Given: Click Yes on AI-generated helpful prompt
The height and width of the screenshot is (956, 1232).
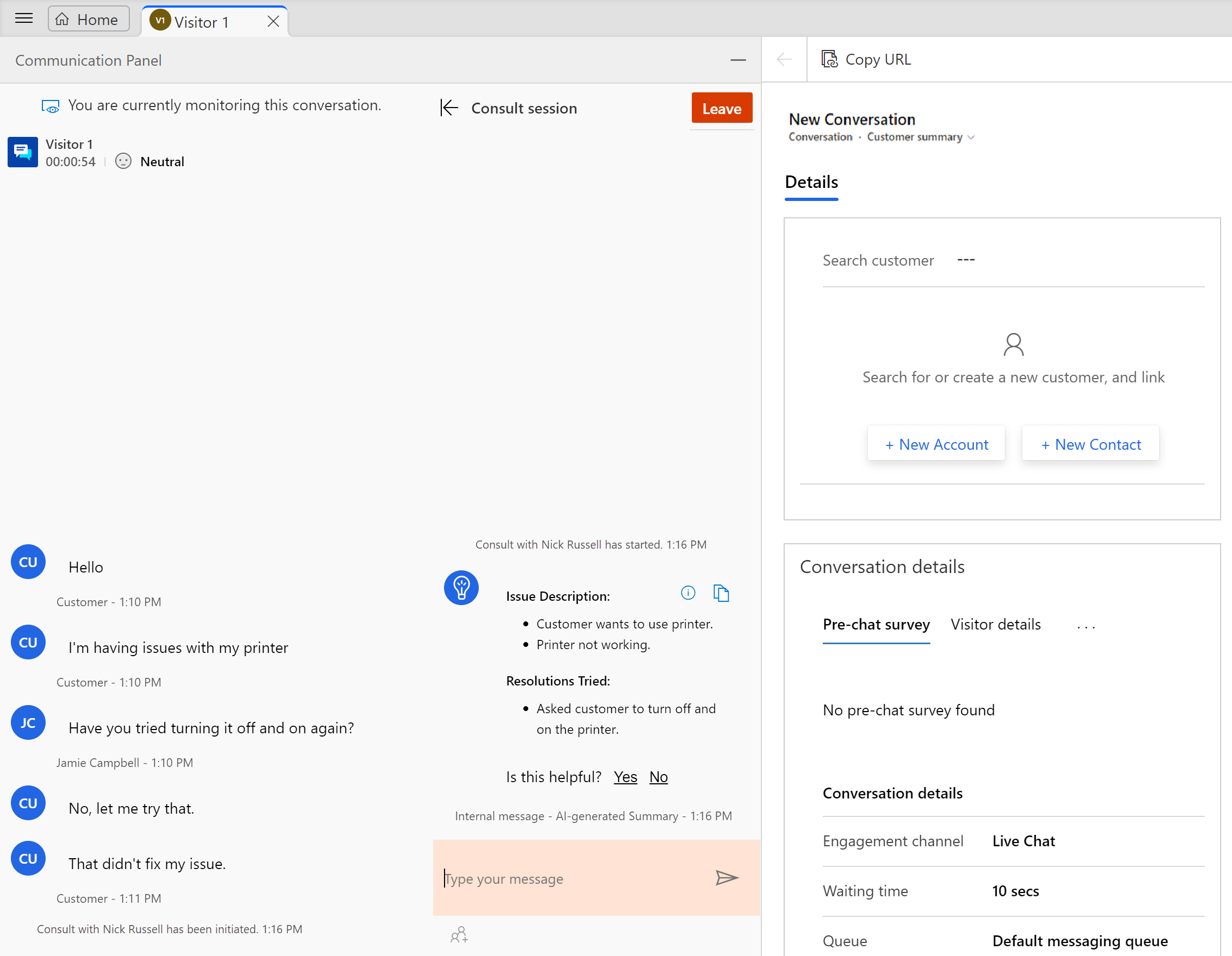Looking at the screenshot, I should pos(625,777).
